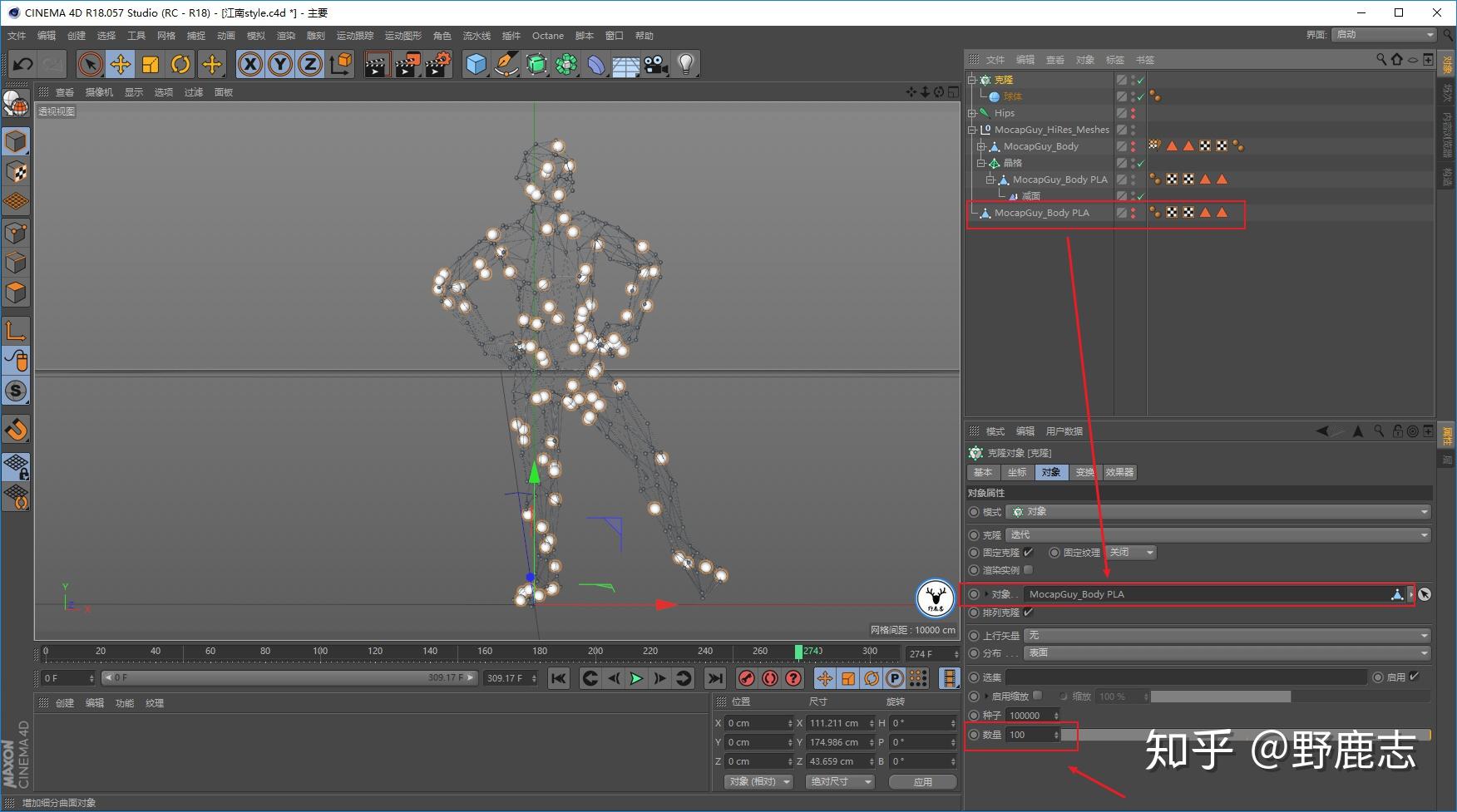The image size is (1457, 812).
Task: Open the floor/environment grid icon
Action: (x=626, y=64)
